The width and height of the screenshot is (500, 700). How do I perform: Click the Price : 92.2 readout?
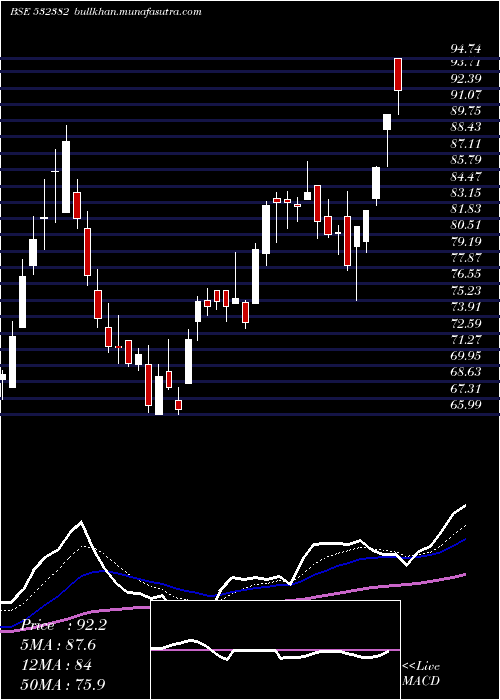point(63,625)
